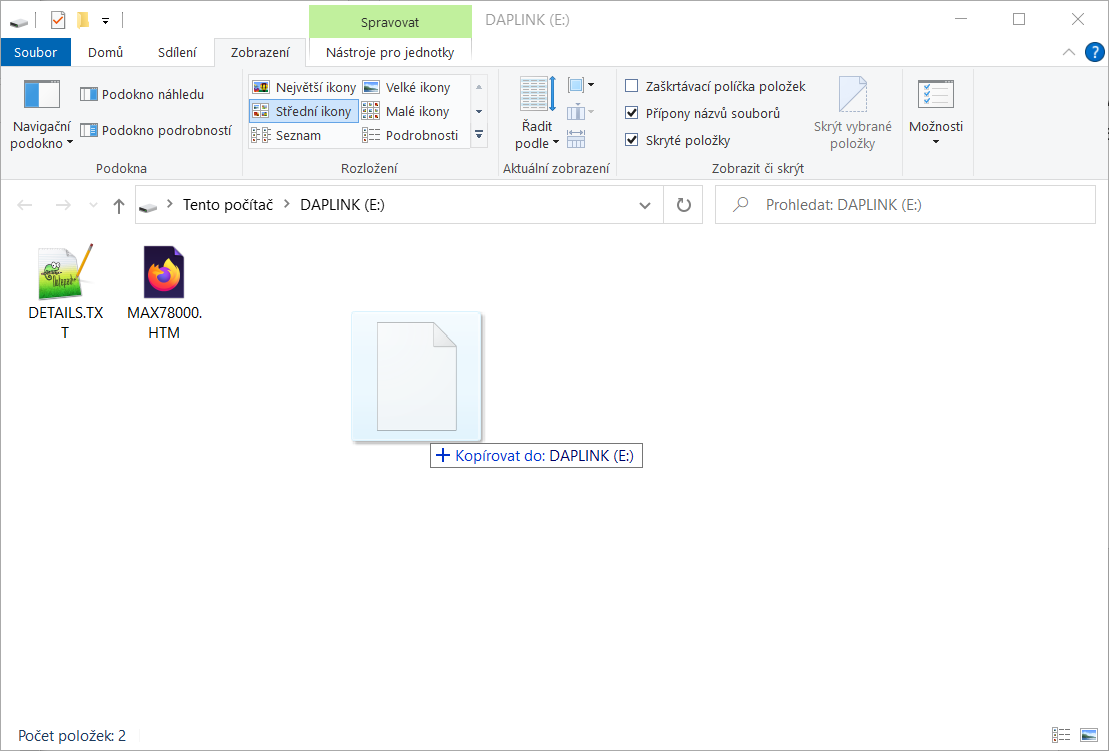Open the Navigační podokno button
The width and height of the screenshot is (1109, 751).
point(42,114)
